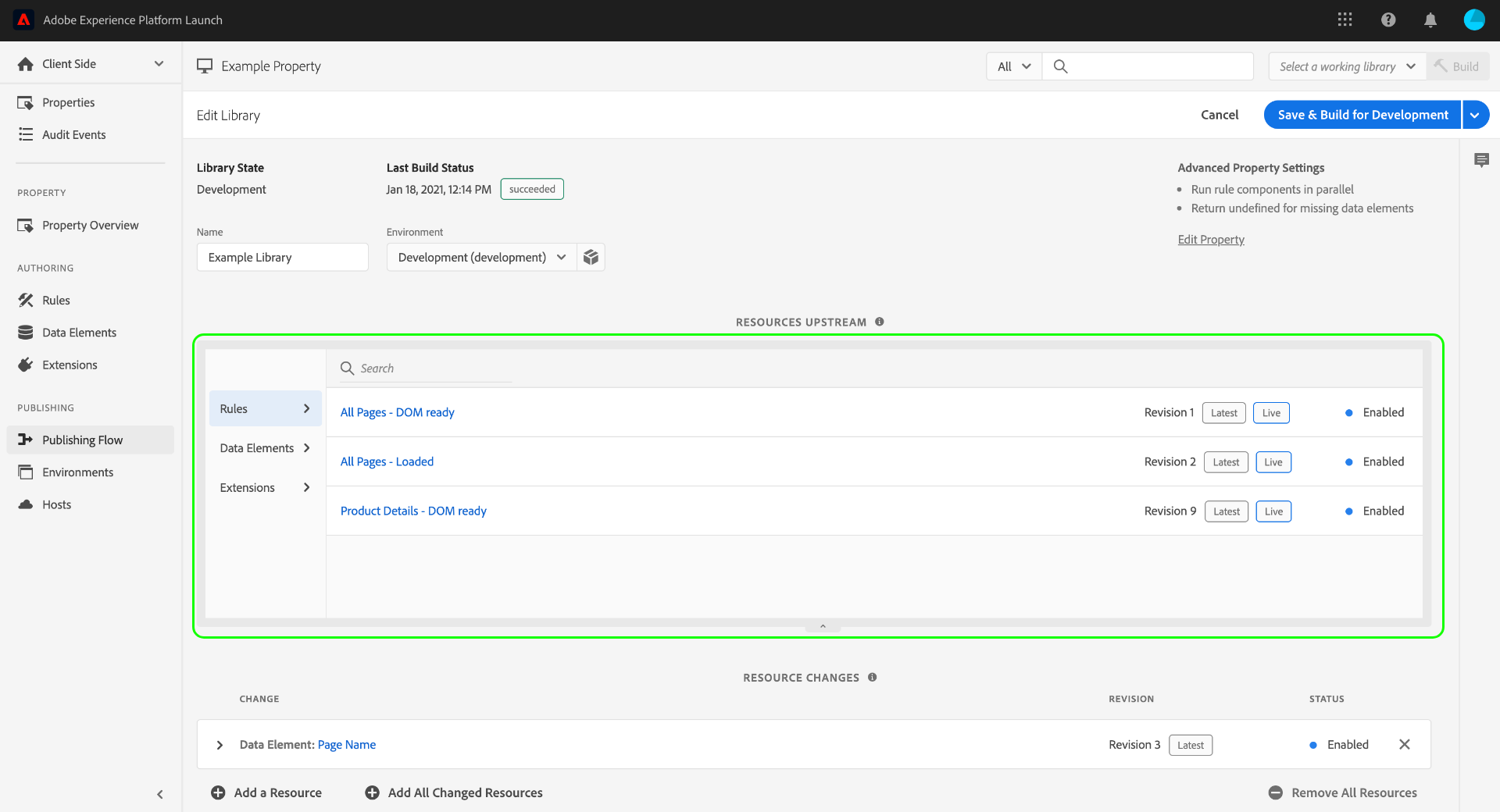Click the Client Side home icon

coord(26,64)
